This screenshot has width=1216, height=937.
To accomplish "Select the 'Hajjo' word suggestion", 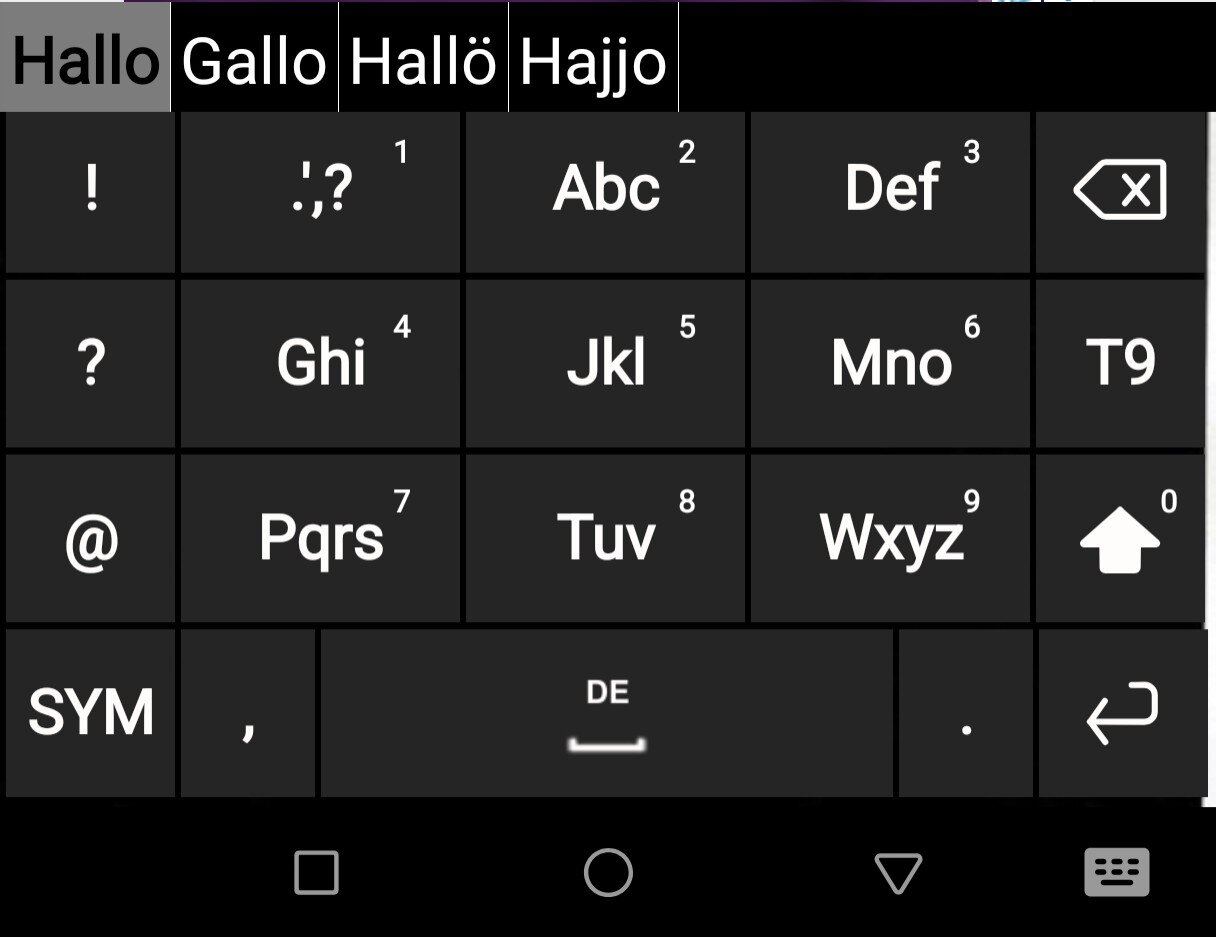I will coord(593,60).
